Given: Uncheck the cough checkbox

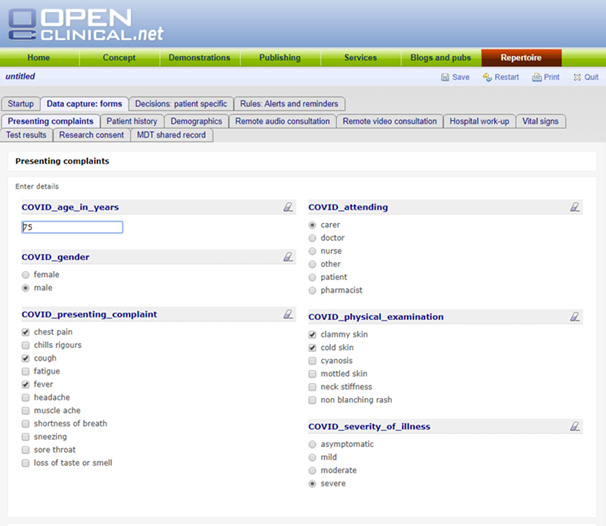Looking at the screenshot, I should pyautogui.click(x=26, y=358).
